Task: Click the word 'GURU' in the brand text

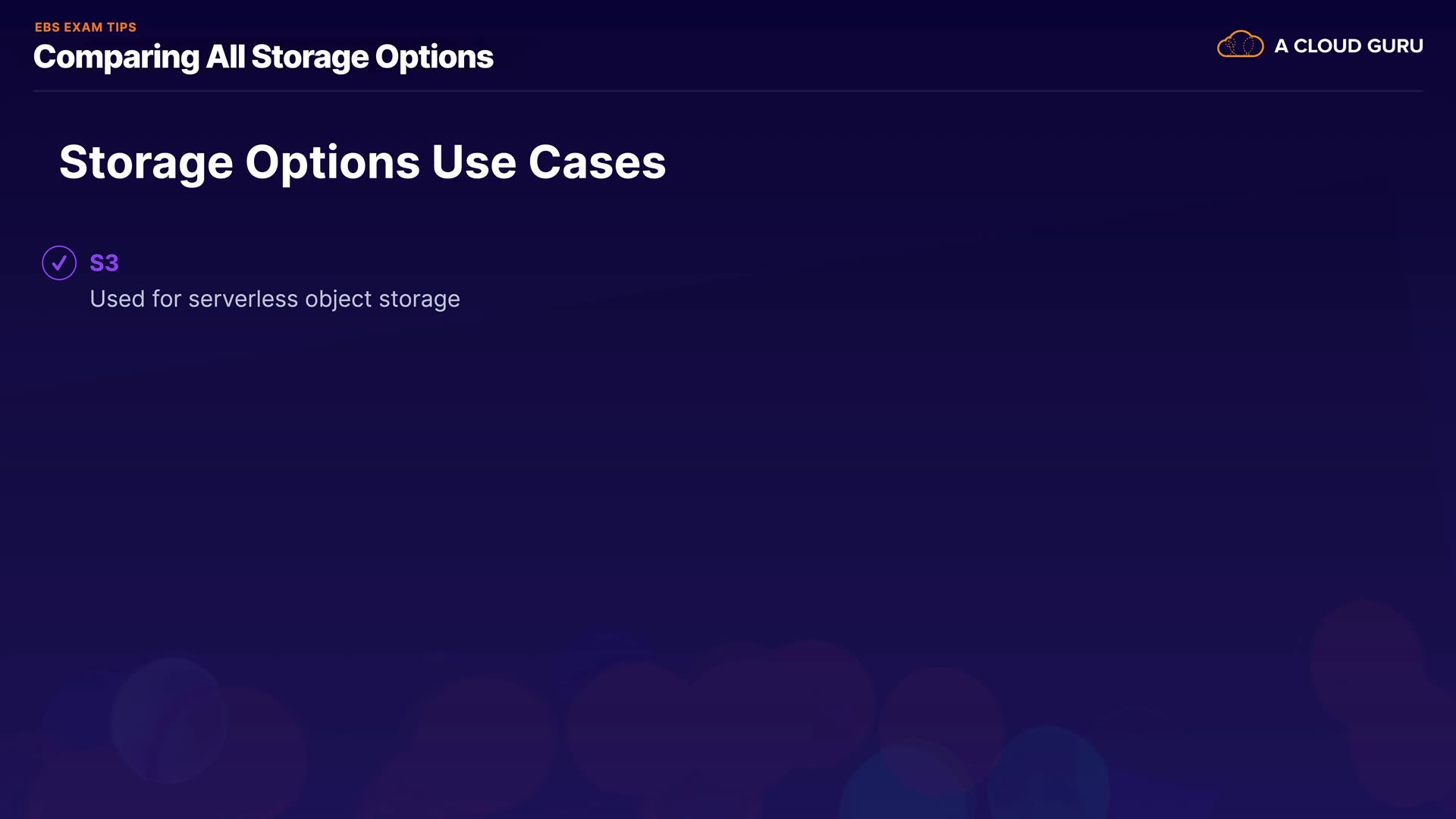Action: [1395, 46]
